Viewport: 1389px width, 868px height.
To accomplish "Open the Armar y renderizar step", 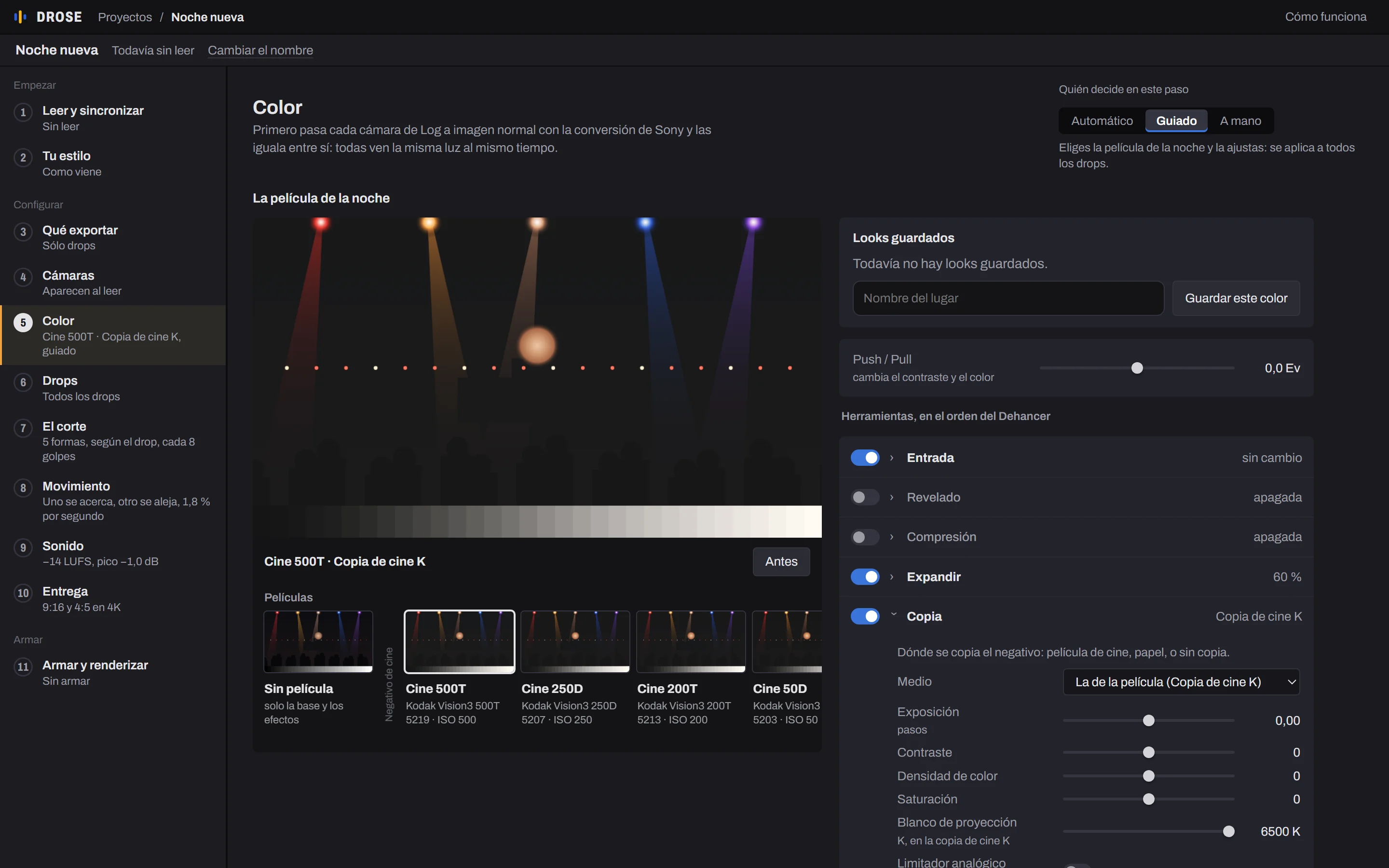I will pos(113,672).
